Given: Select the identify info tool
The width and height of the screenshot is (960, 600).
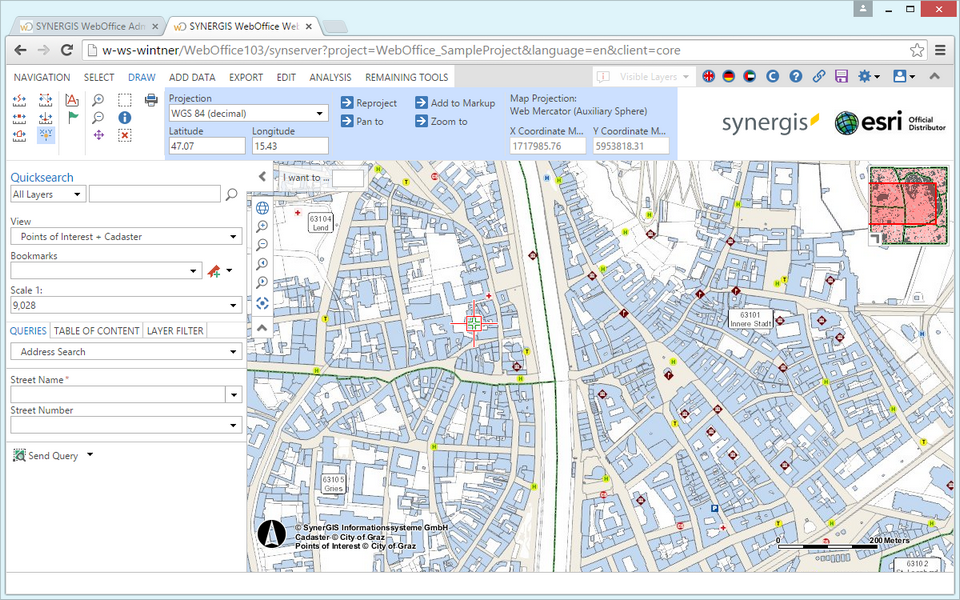Looking at the screenshot, I should [x=124, y=117].
